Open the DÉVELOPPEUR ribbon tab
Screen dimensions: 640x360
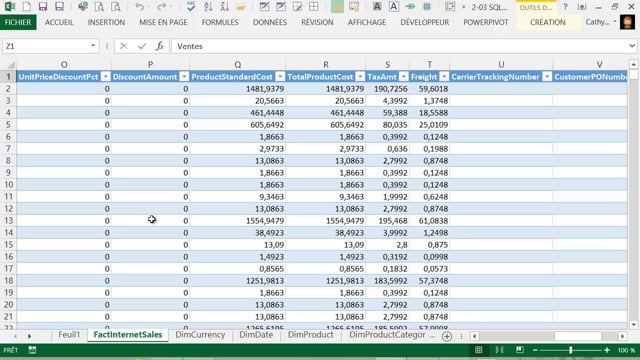tap(424, 22)
